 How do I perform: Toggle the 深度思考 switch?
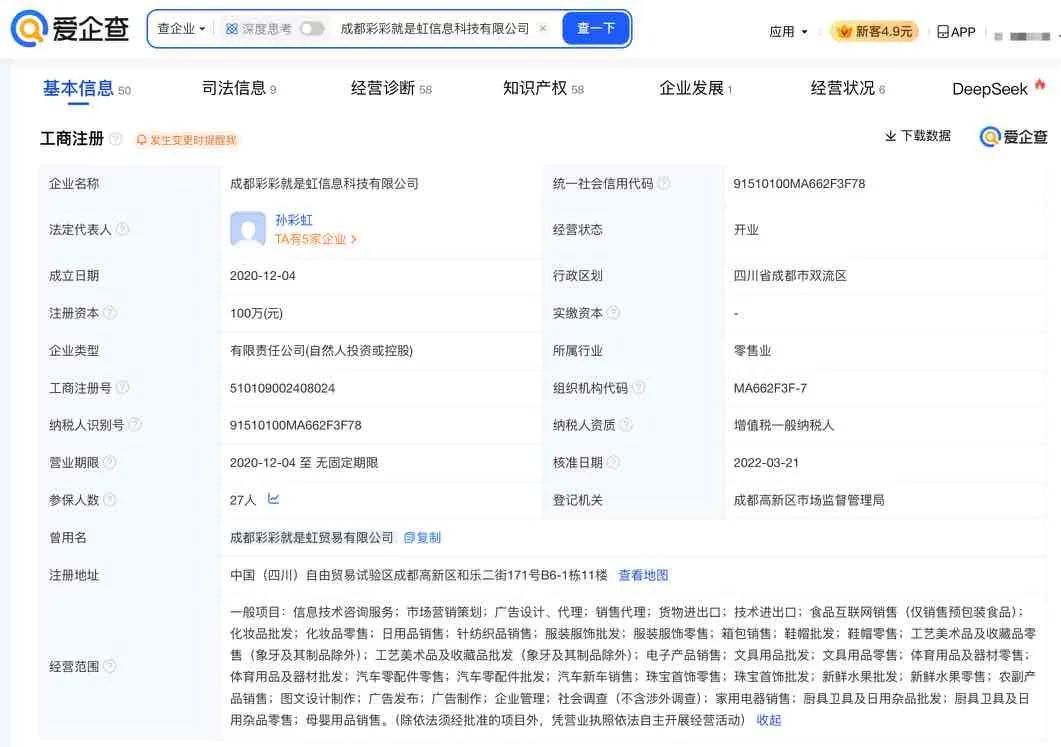point(312,29)
